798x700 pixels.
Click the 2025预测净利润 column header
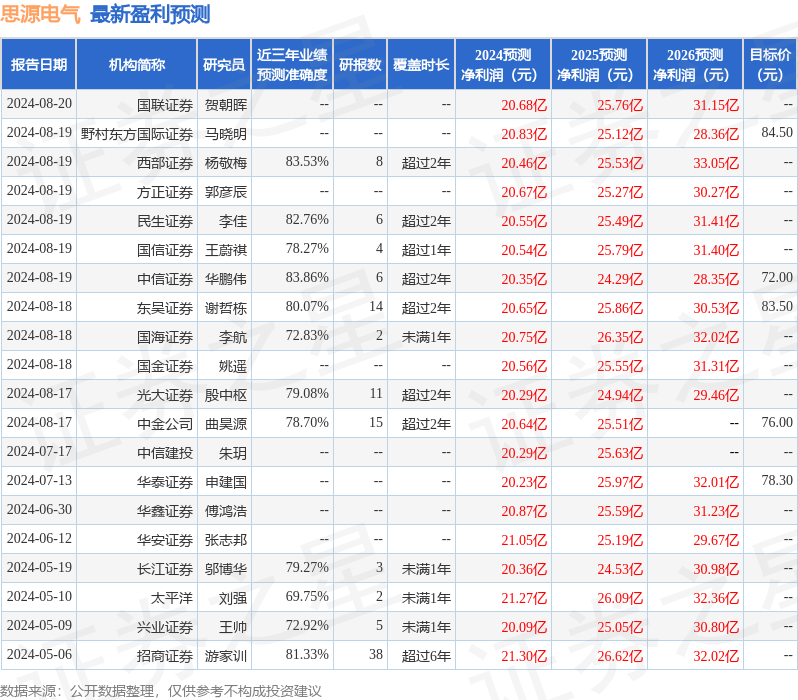599,65
